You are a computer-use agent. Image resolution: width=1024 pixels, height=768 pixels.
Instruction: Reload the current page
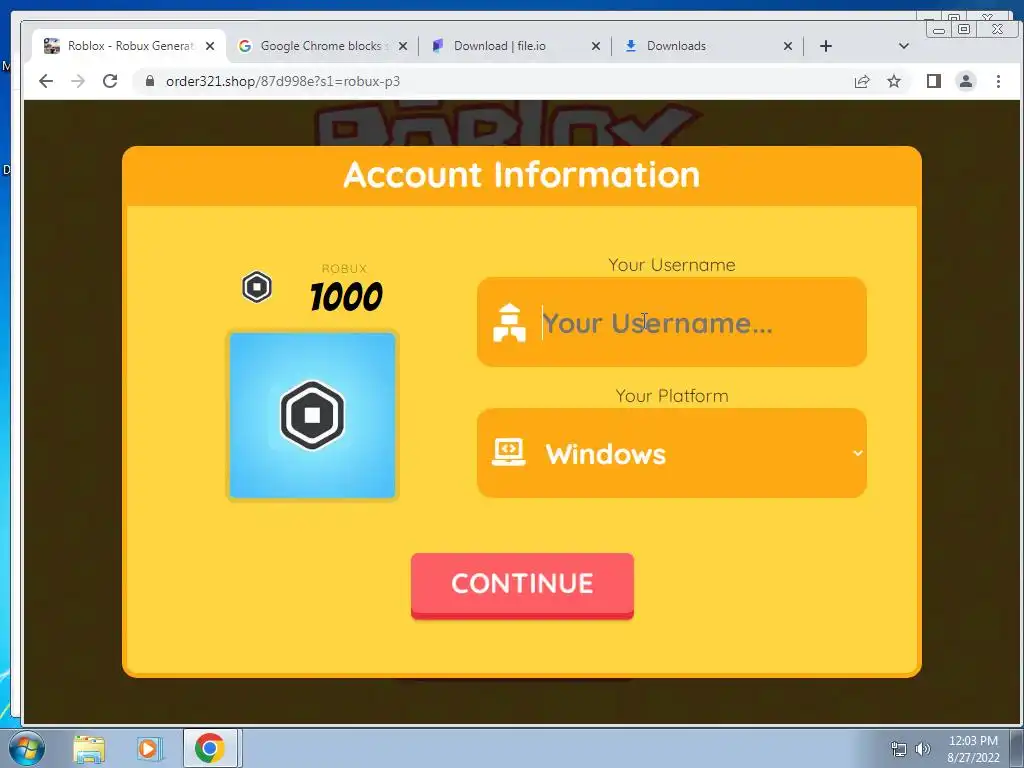(x=110, y=81)
